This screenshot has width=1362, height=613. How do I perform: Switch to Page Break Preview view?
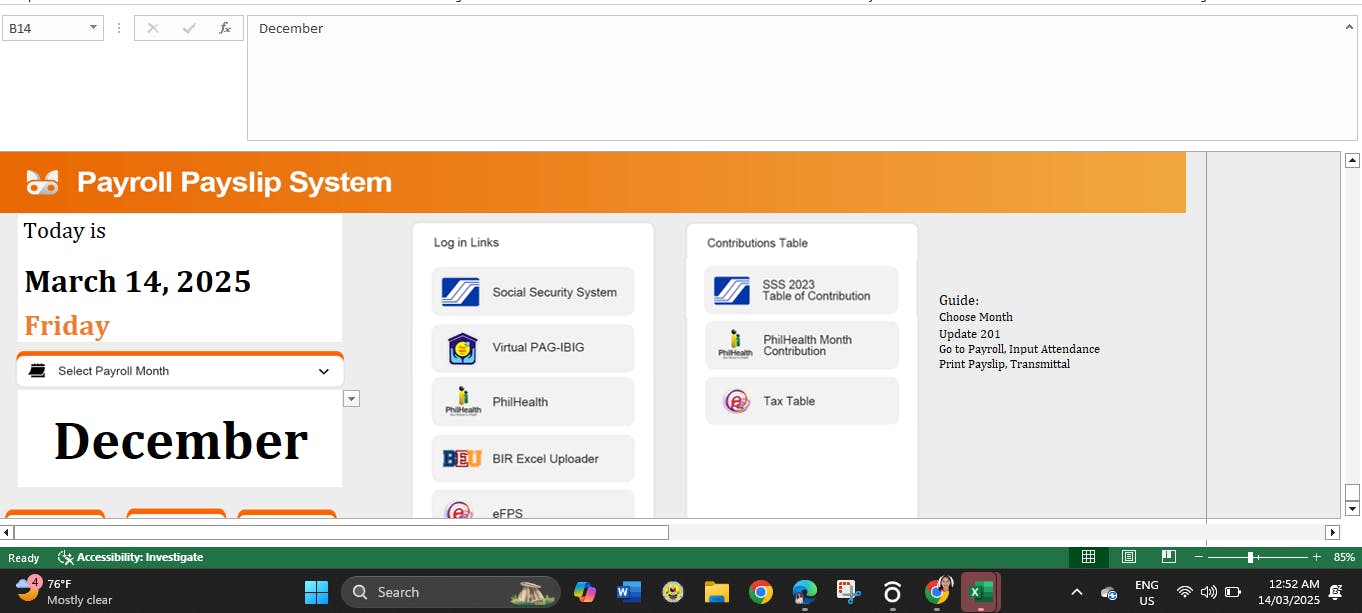(x=1168, y=557)
